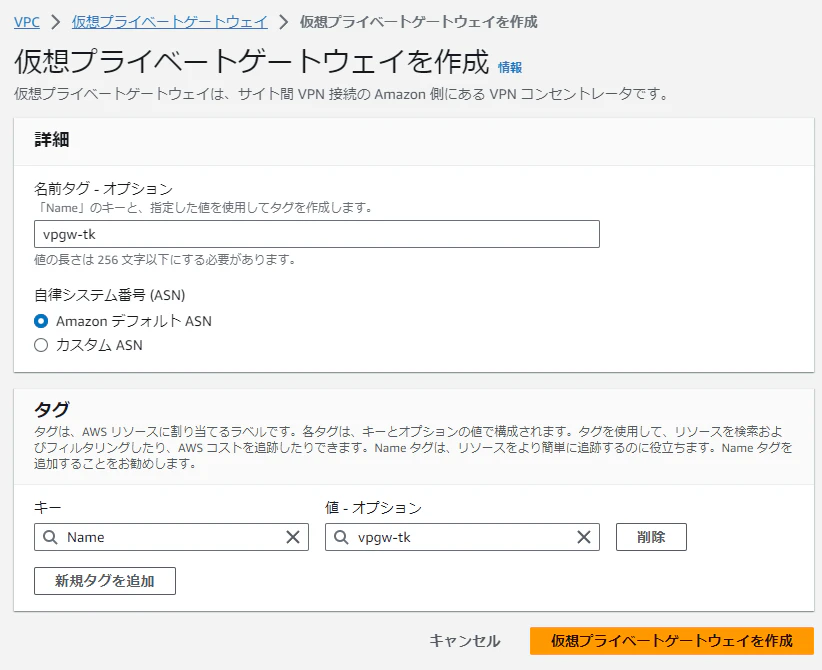Click the キャンセル button
Image resolution: width=822 pixels, height=670 pixels.
tap(464, 641)
